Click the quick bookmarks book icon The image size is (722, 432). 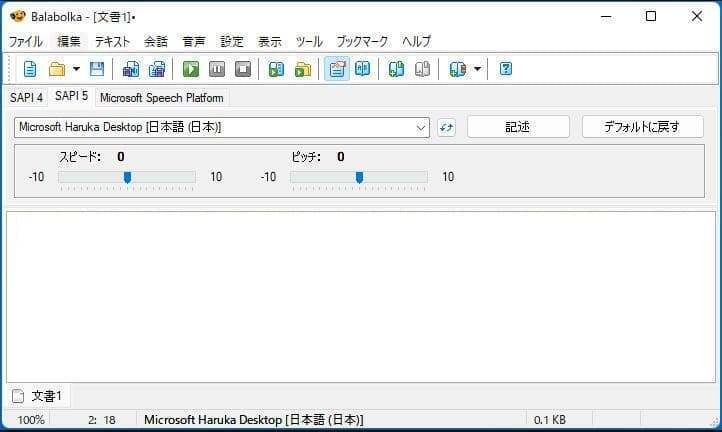[458, 69]
